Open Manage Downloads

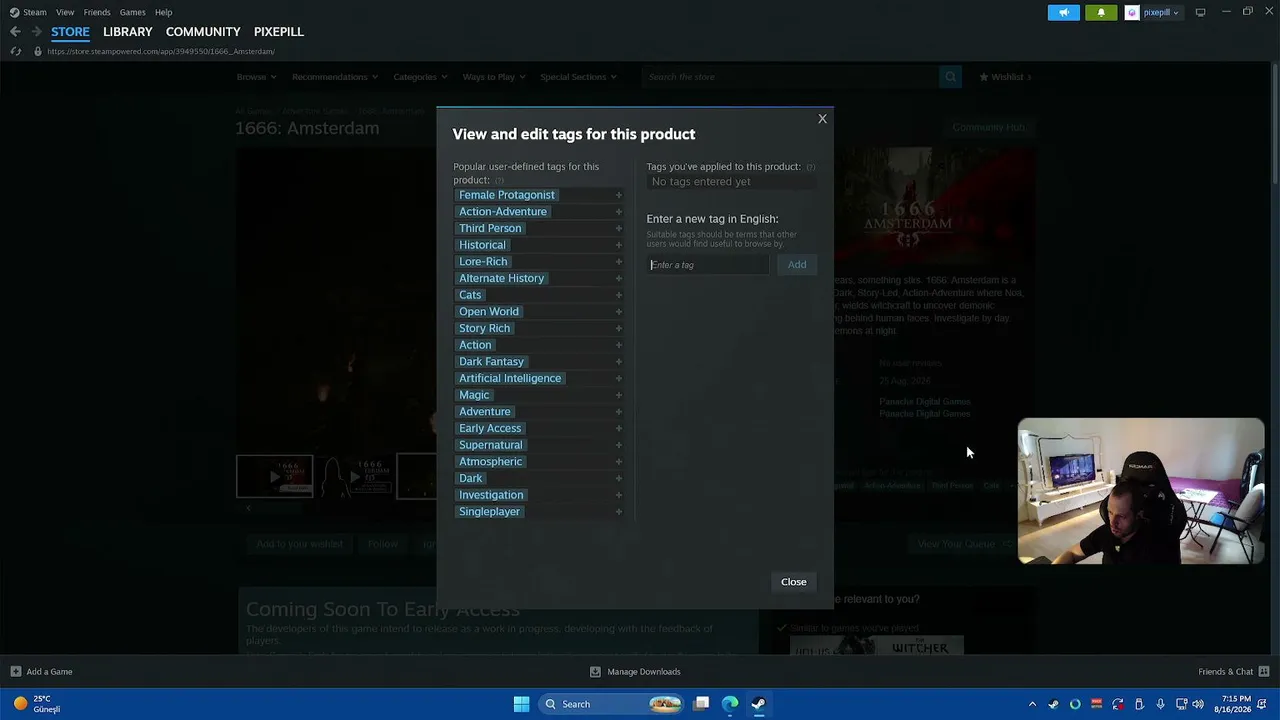coord(635,672)
